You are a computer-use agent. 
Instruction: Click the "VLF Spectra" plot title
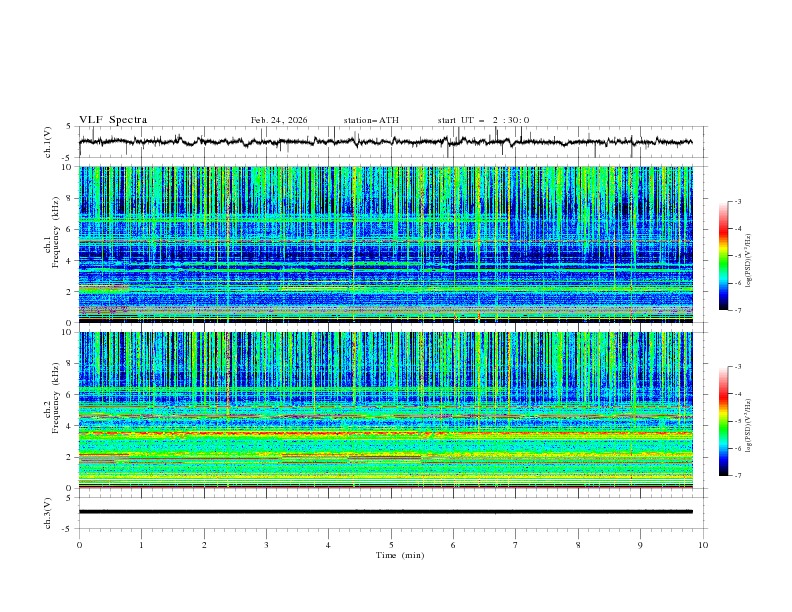[113, 120]
